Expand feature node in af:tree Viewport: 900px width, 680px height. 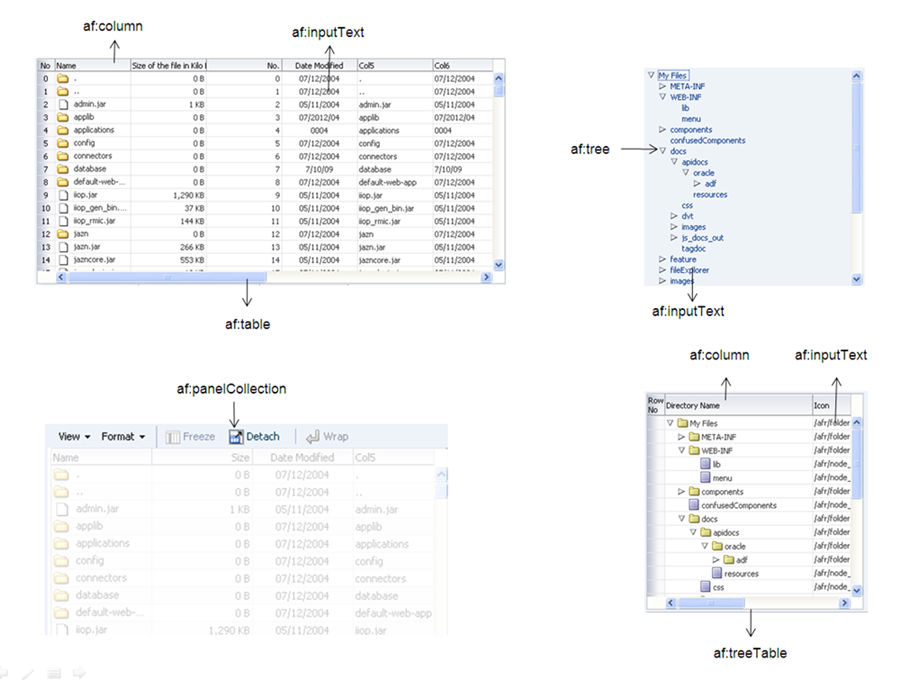[x=662, y=259]
